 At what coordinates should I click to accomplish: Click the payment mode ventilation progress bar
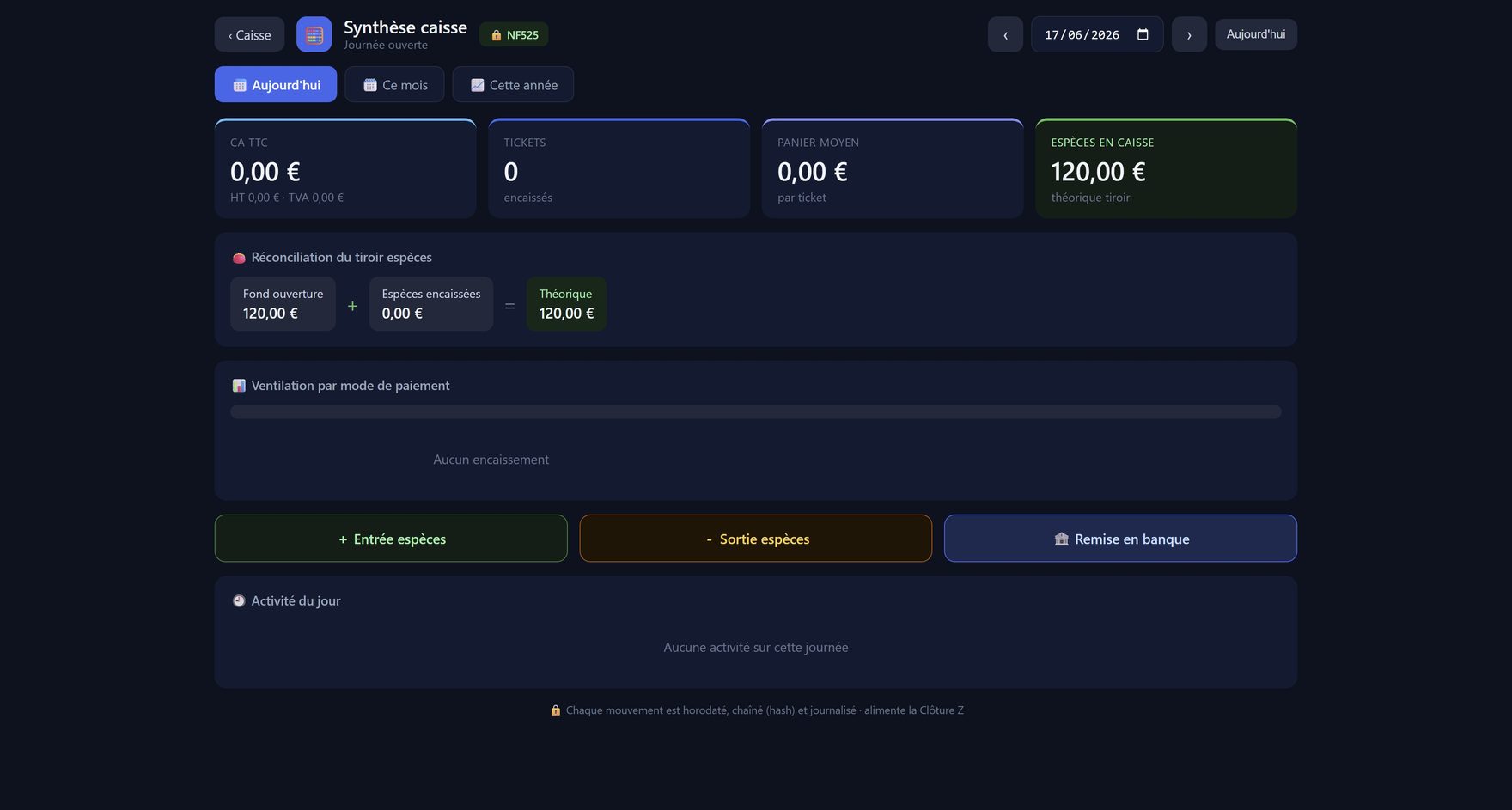(x=756, y=412)
